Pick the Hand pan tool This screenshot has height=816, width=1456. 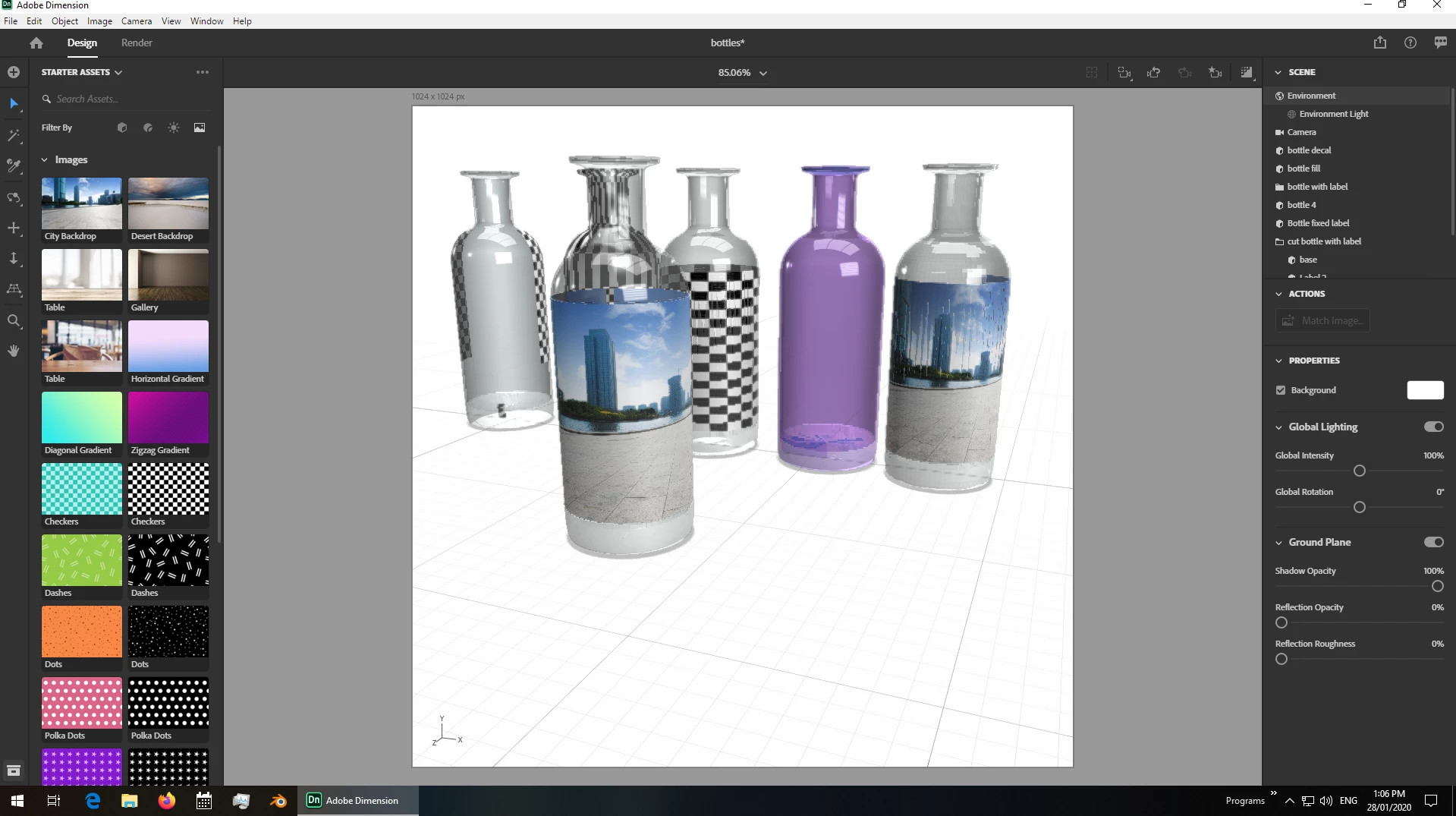14,351
